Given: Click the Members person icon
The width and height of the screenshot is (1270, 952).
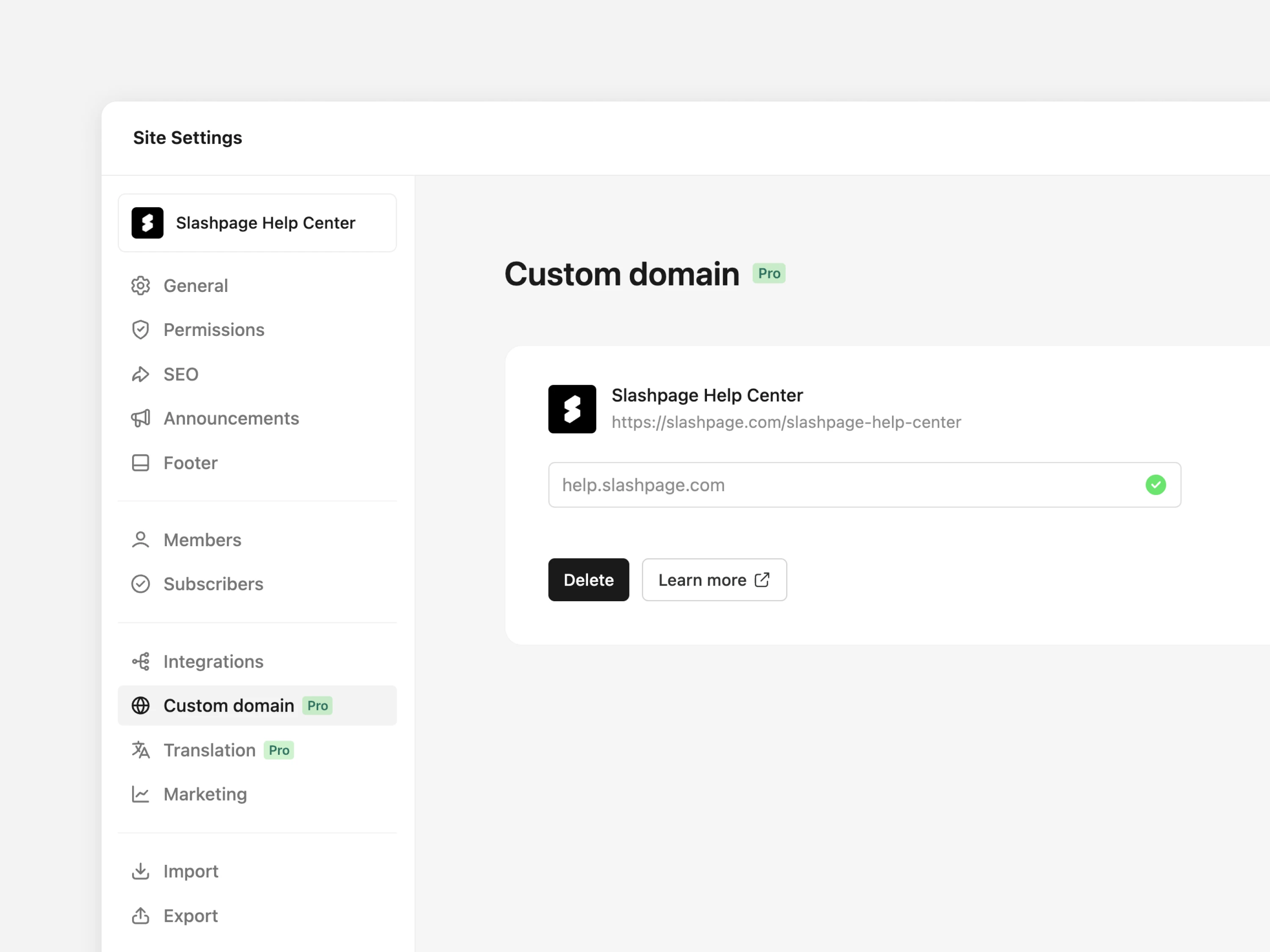Looking at the screenshot, I should click(x=141, y=540).
